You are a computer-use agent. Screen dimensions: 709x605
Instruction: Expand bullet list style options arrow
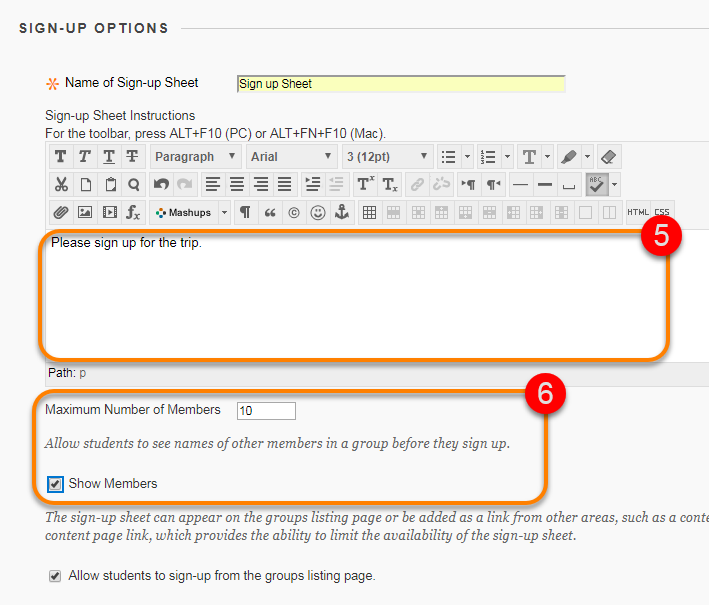point(468,157)
